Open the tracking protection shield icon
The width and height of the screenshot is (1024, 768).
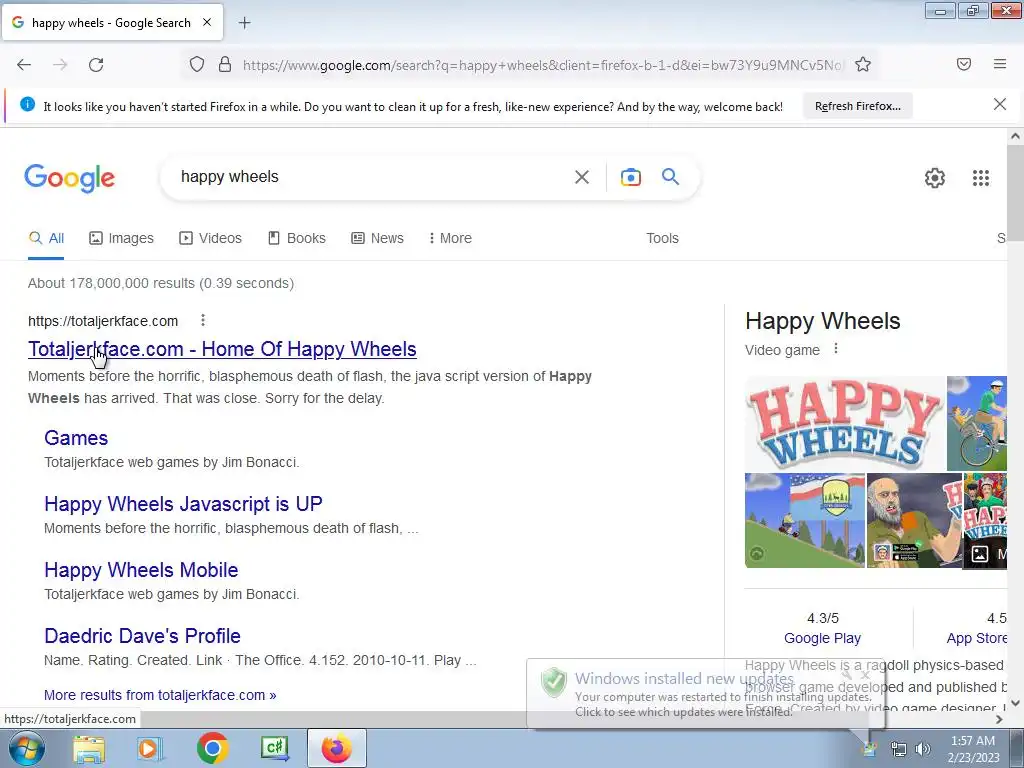pyautogui.click(x=197, y=65)
